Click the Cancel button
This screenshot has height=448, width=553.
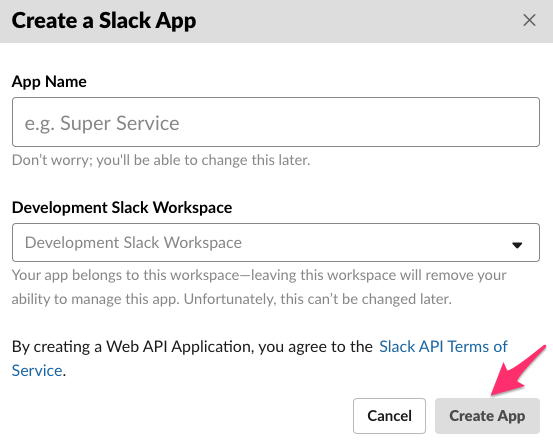pyautogui.click(x=389, y=416)
